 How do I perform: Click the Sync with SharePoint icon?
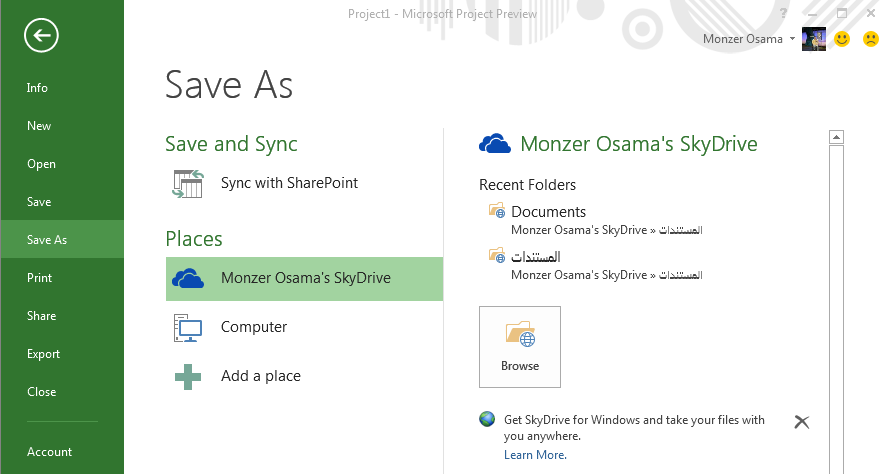click(188, 184)
